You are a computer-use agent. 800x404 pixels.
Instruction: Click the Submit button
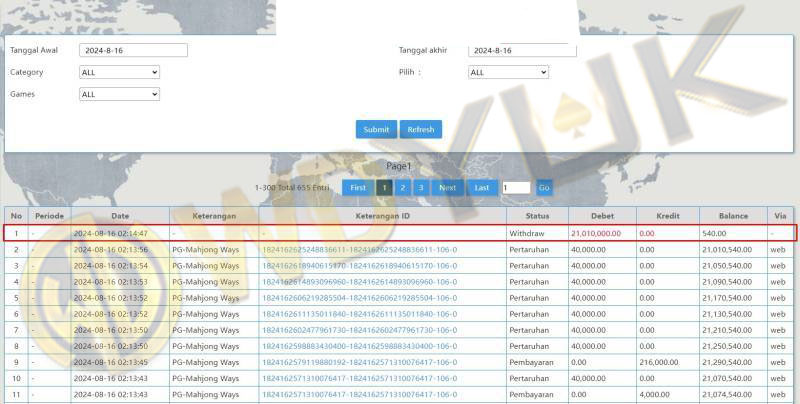(x=376, y=129)
